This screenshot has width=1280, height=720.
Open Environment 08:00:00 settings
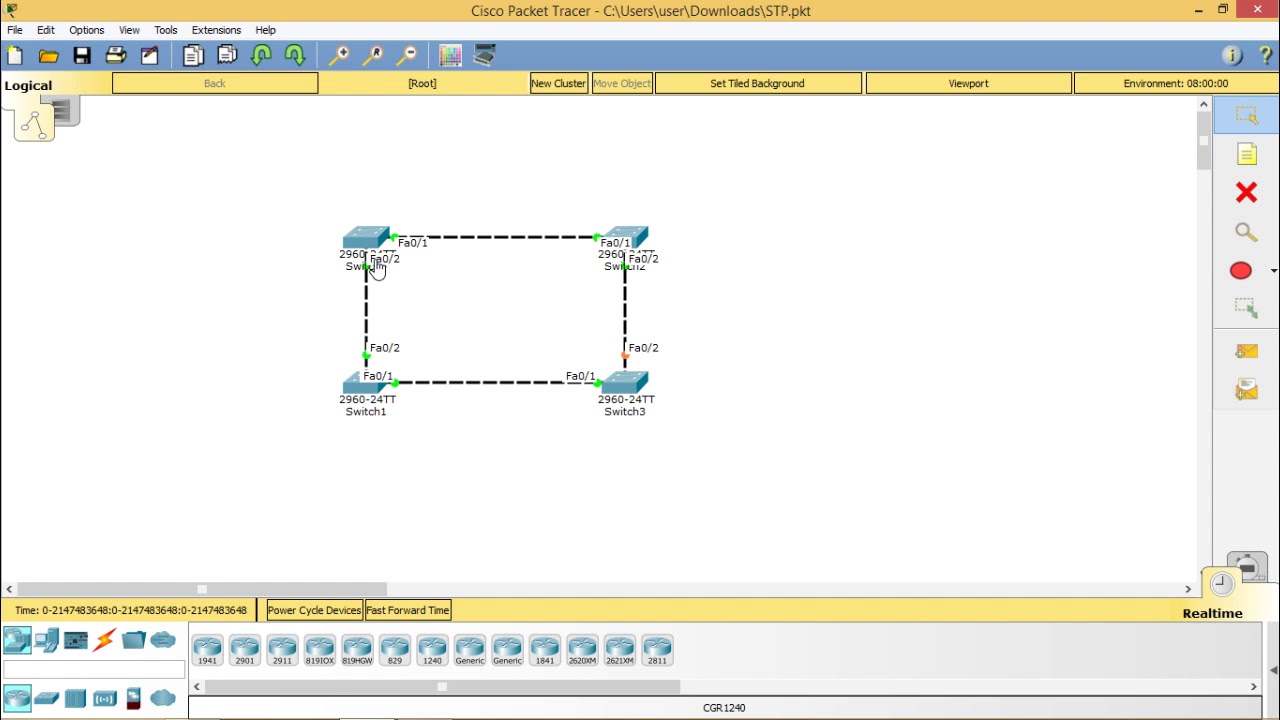pyautogui.click(x=1175, y=83)
